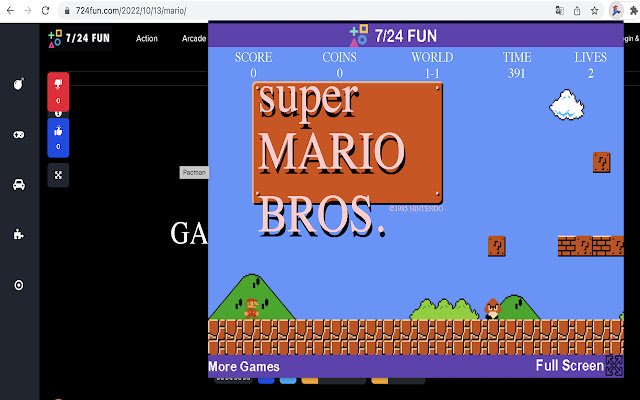Click the COINS label in game HUD
Screen dimensions: 640x400
[339, 57]
